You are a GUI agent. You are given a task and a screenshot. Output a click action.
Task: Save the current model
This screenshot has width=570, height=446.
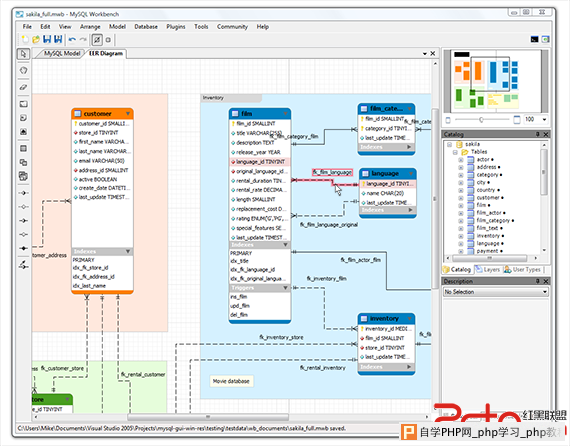pos(47,39)
